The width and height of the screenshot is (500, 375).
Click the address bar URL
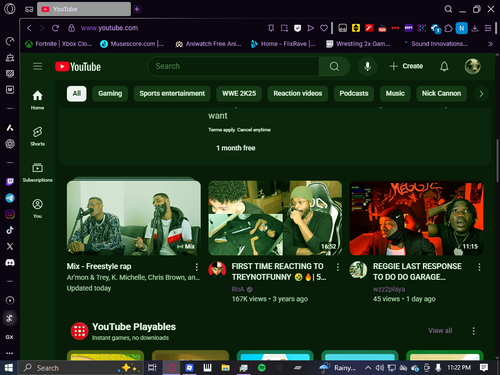[109, 28]
